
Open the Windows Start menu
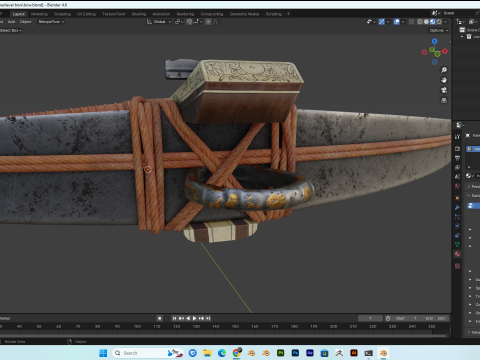click(x=103, y=353)
